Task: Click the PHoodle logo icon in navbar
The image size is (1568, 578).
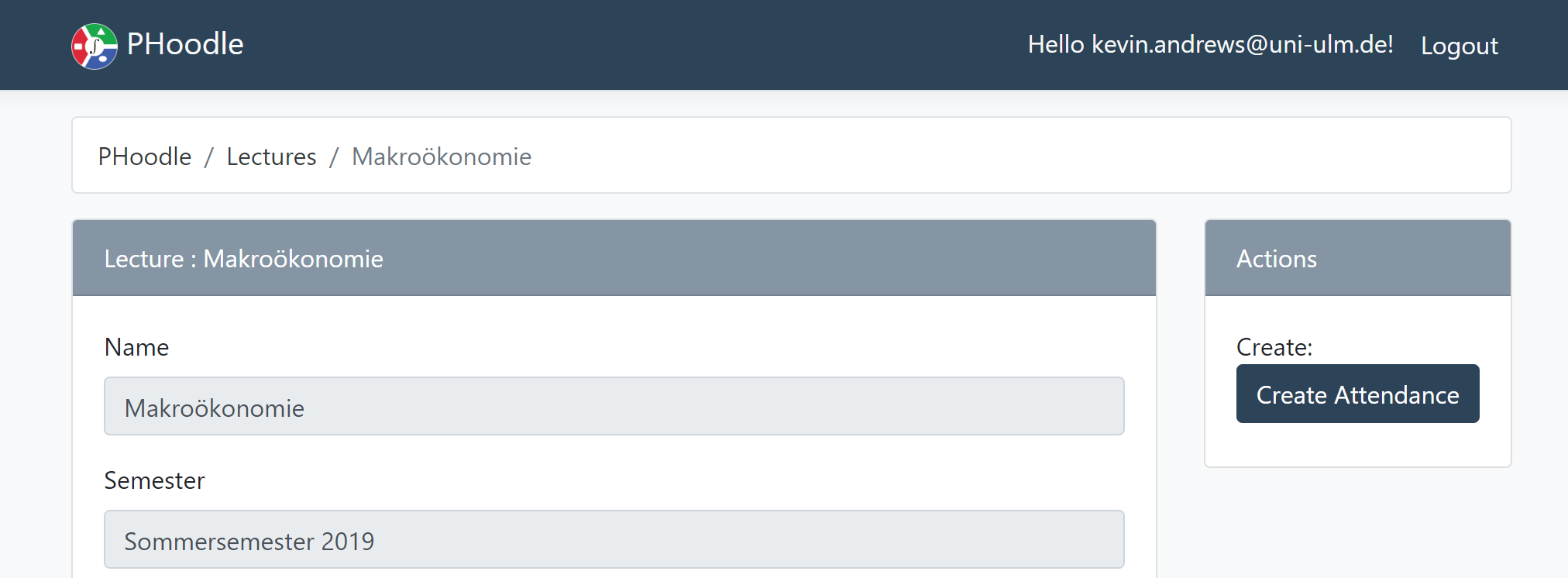Action: pos(95,46)
